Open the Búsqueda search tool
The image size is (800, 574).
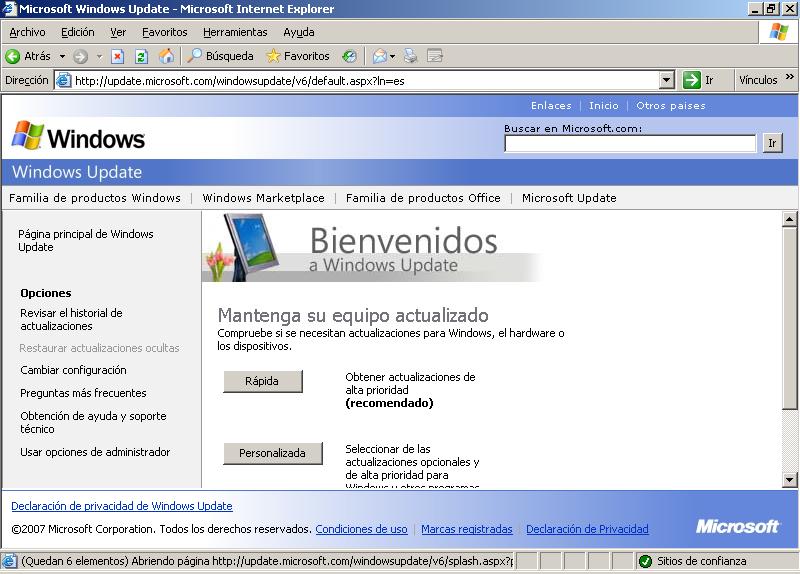click(x=221, y=57)
